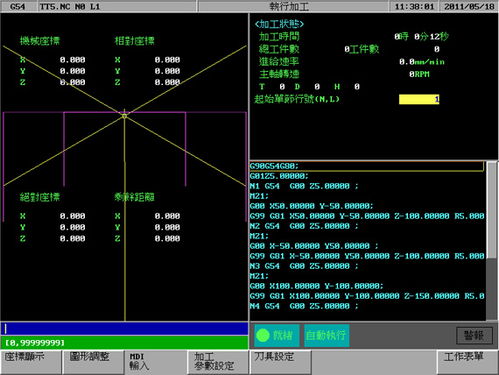Screen dimensions: 499x375
Task: Click the 進給速率 label
Action: pyautogui.click(x=279, y=62)
